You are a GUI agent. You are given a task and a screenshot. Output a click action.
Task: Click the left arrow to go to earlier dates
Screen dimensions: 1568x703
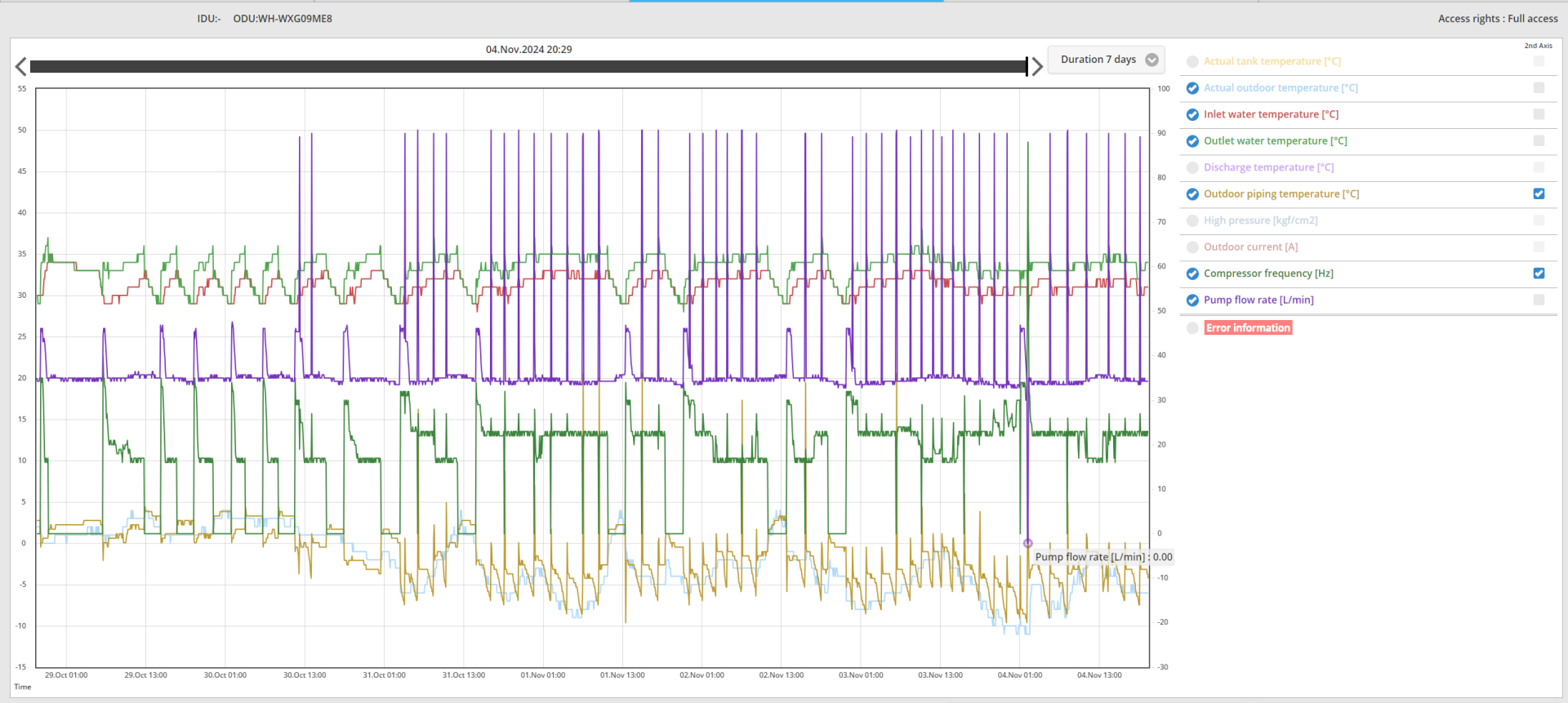tap(21, 67)
